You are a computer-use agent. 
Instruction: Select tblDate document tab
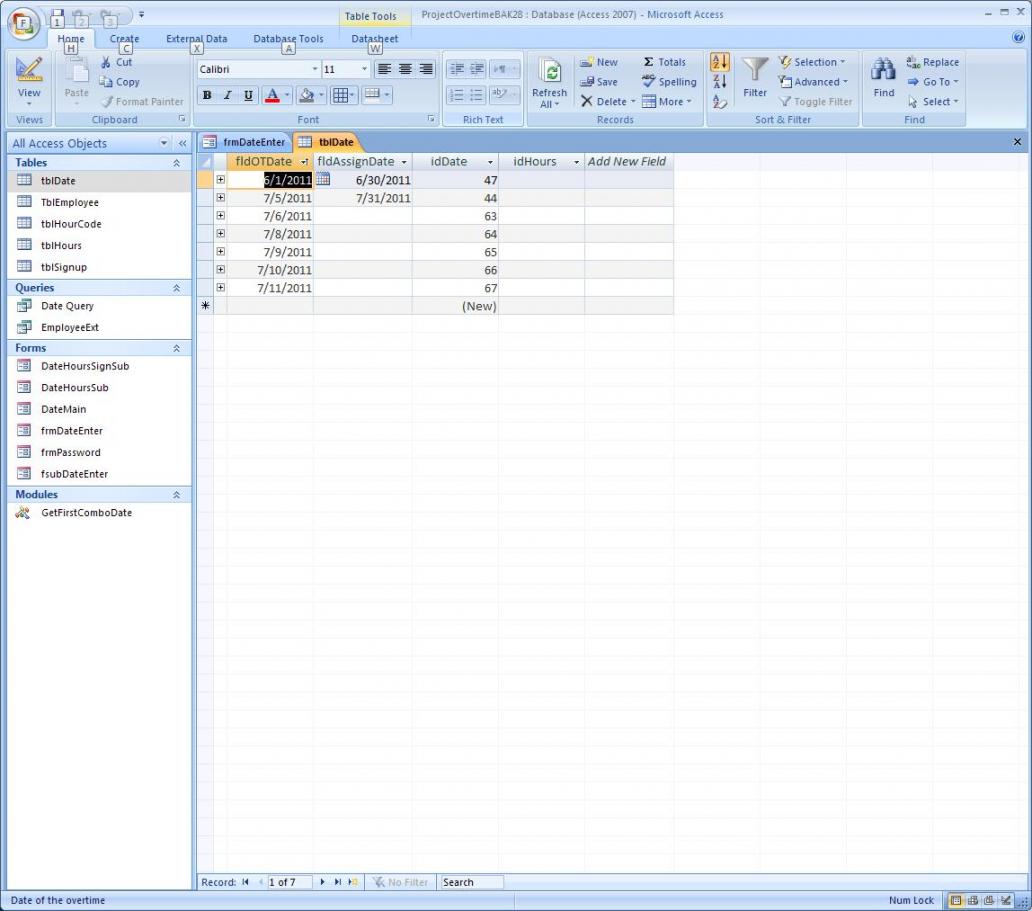tap(327, 142)
